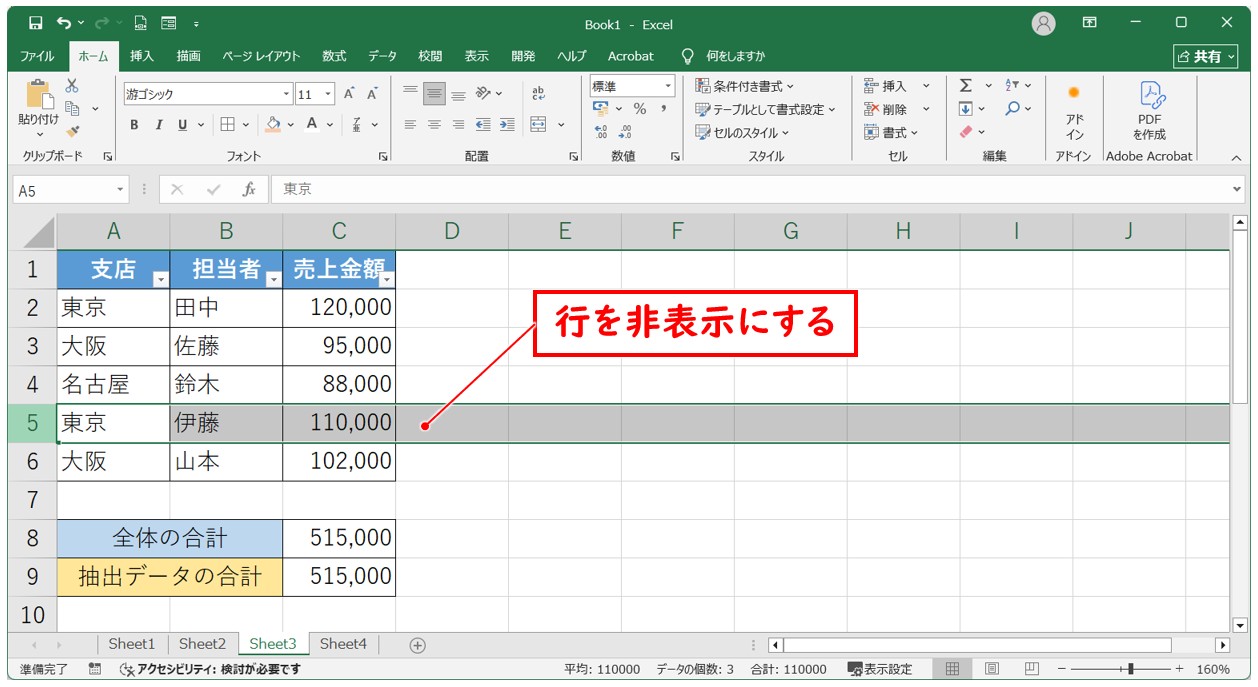Click the Wrap Text icon
This screenshot has width=1258, height=687.
click(539, 93)
